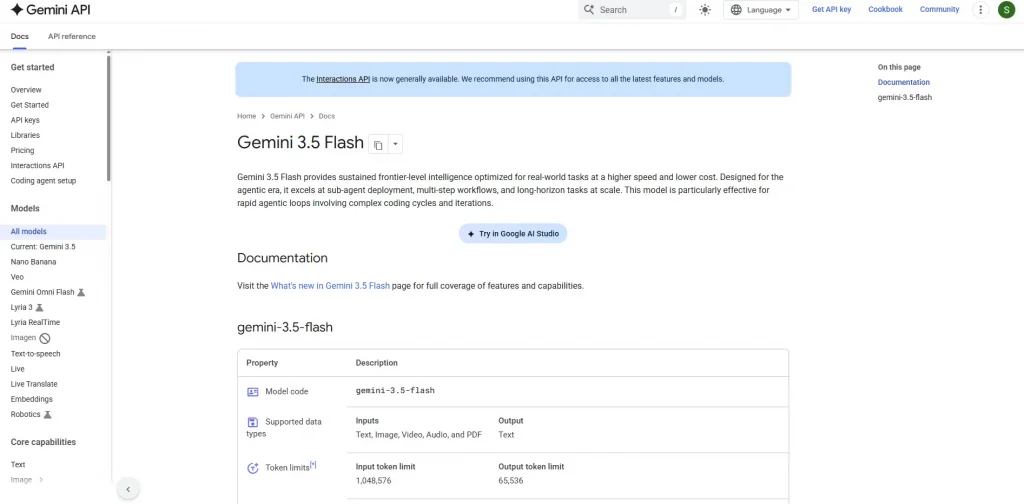The image size is (1024, 504).
Task: Open Text-to-speech in sidebar
Action: (35, 354)
